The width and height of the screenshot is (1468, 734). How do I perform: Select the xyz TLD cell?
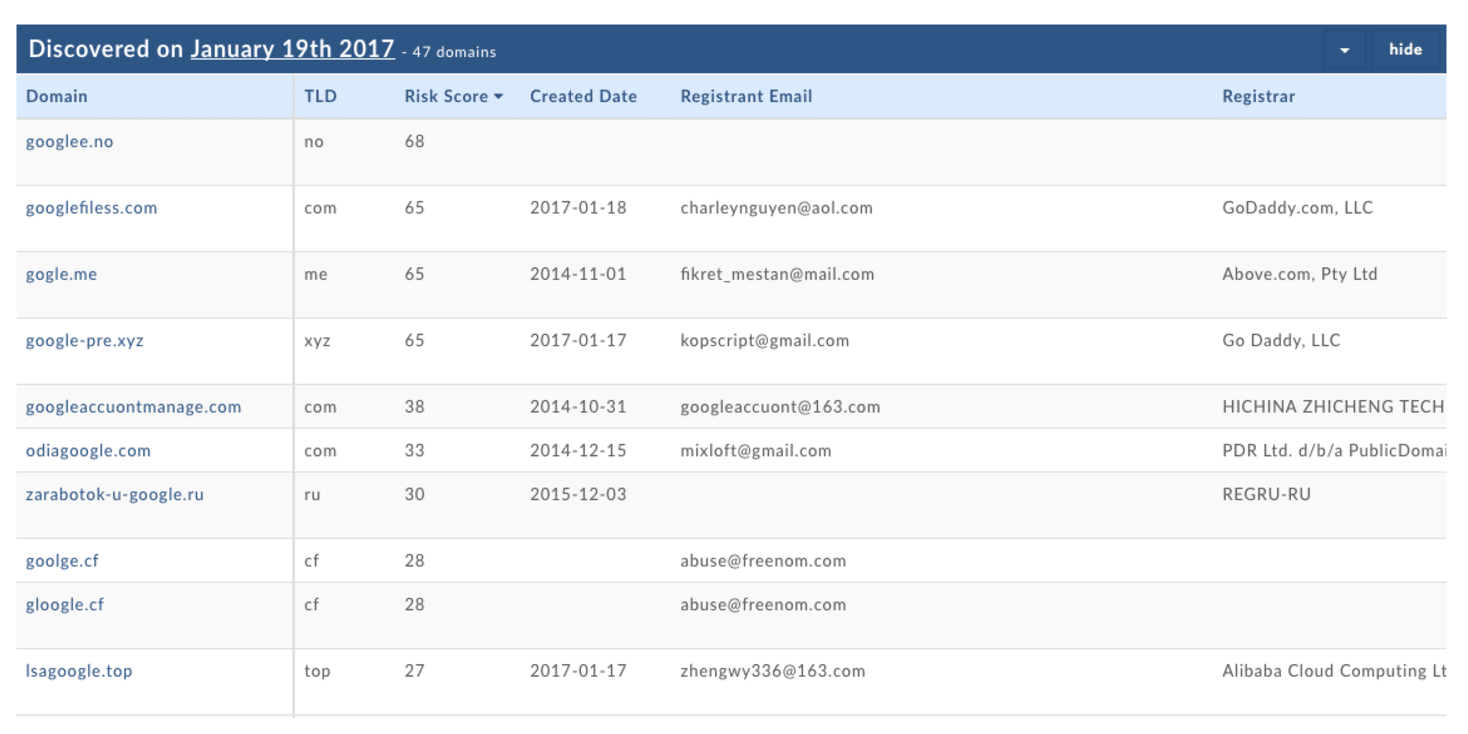click(x=317, y=341)
